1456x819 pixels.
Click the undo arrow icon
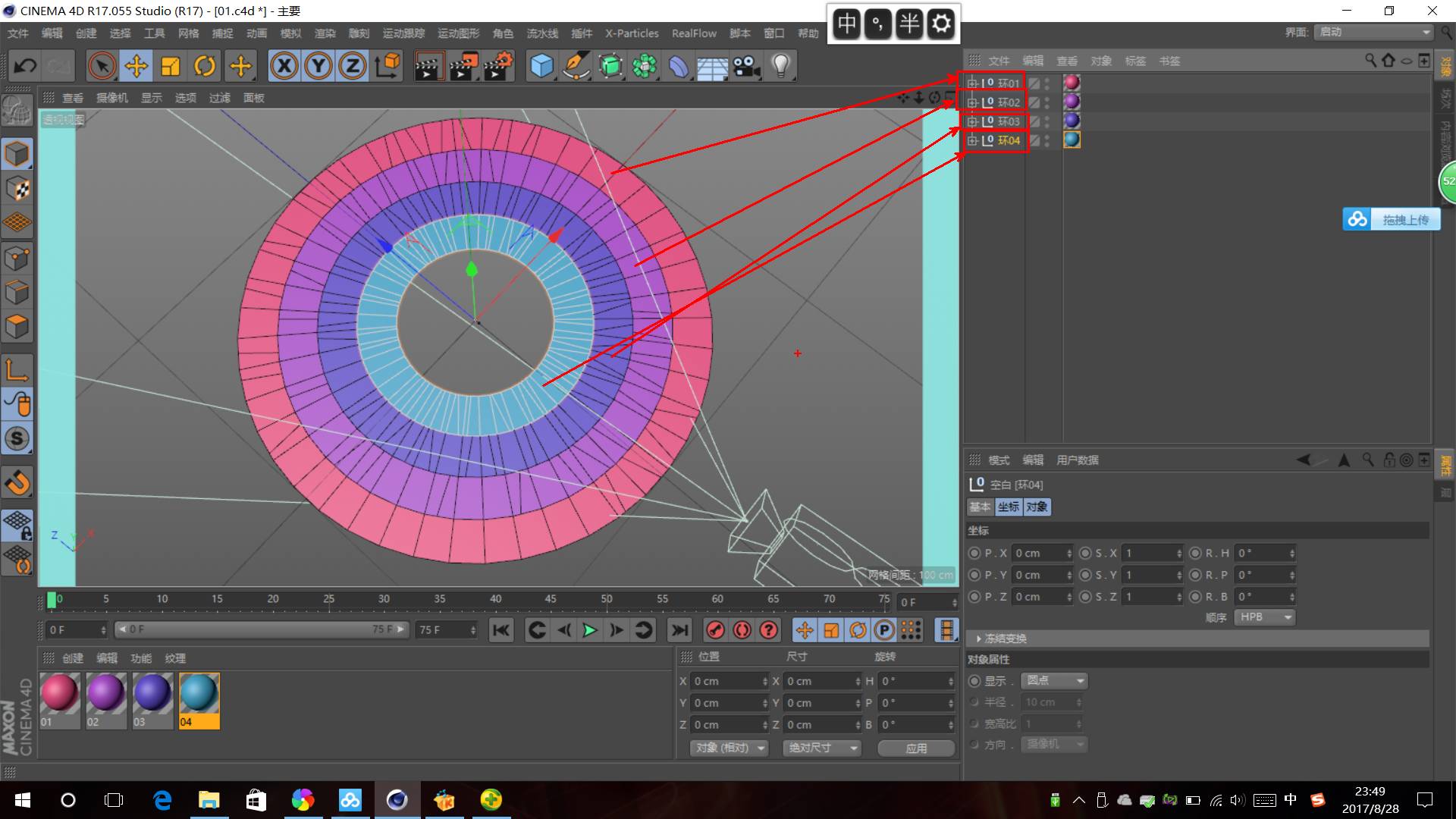click(25, 67)
